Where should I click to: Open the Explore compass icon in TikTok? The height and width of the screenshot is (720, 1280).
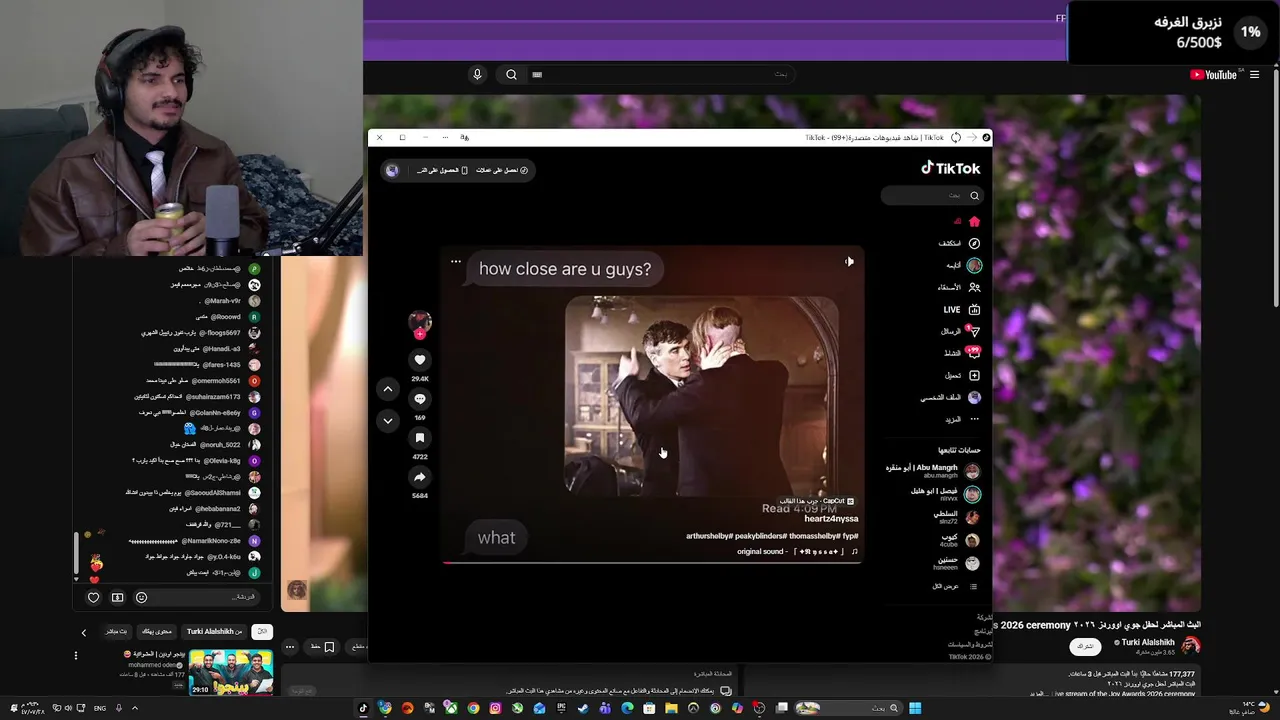tap(974, 243)
